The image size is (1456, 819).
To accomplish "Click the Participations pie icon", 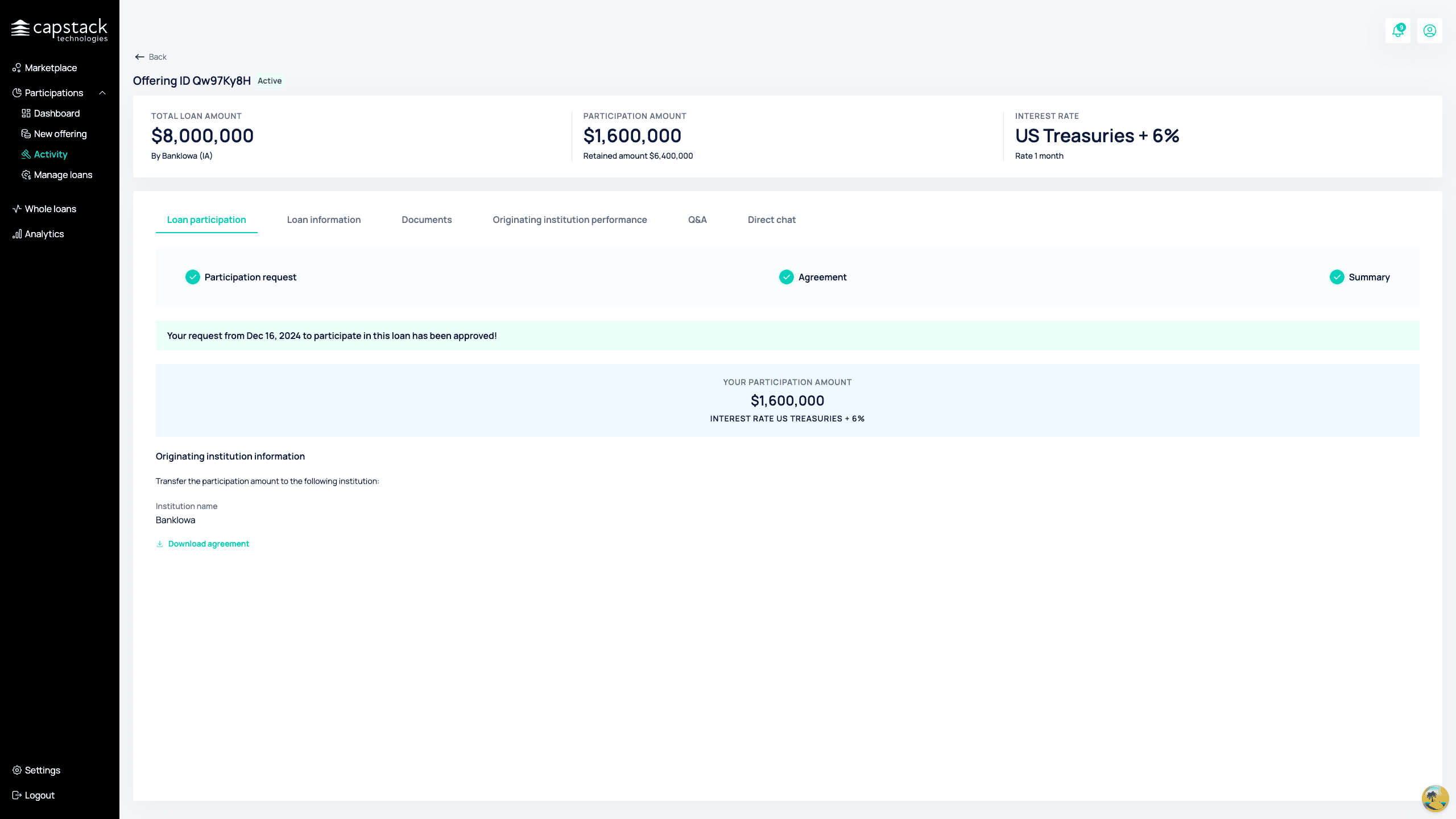I will point(16,93).
